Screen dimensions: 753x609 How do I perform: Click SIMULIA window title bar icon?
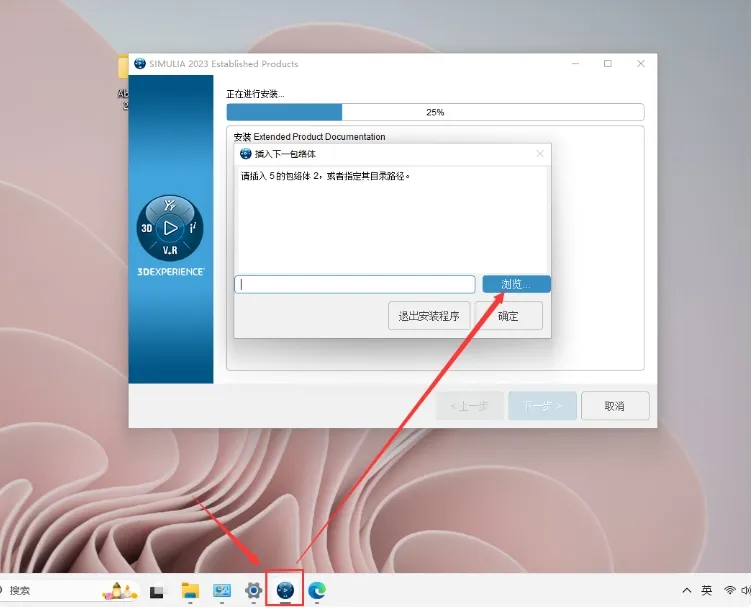point(140,63)
